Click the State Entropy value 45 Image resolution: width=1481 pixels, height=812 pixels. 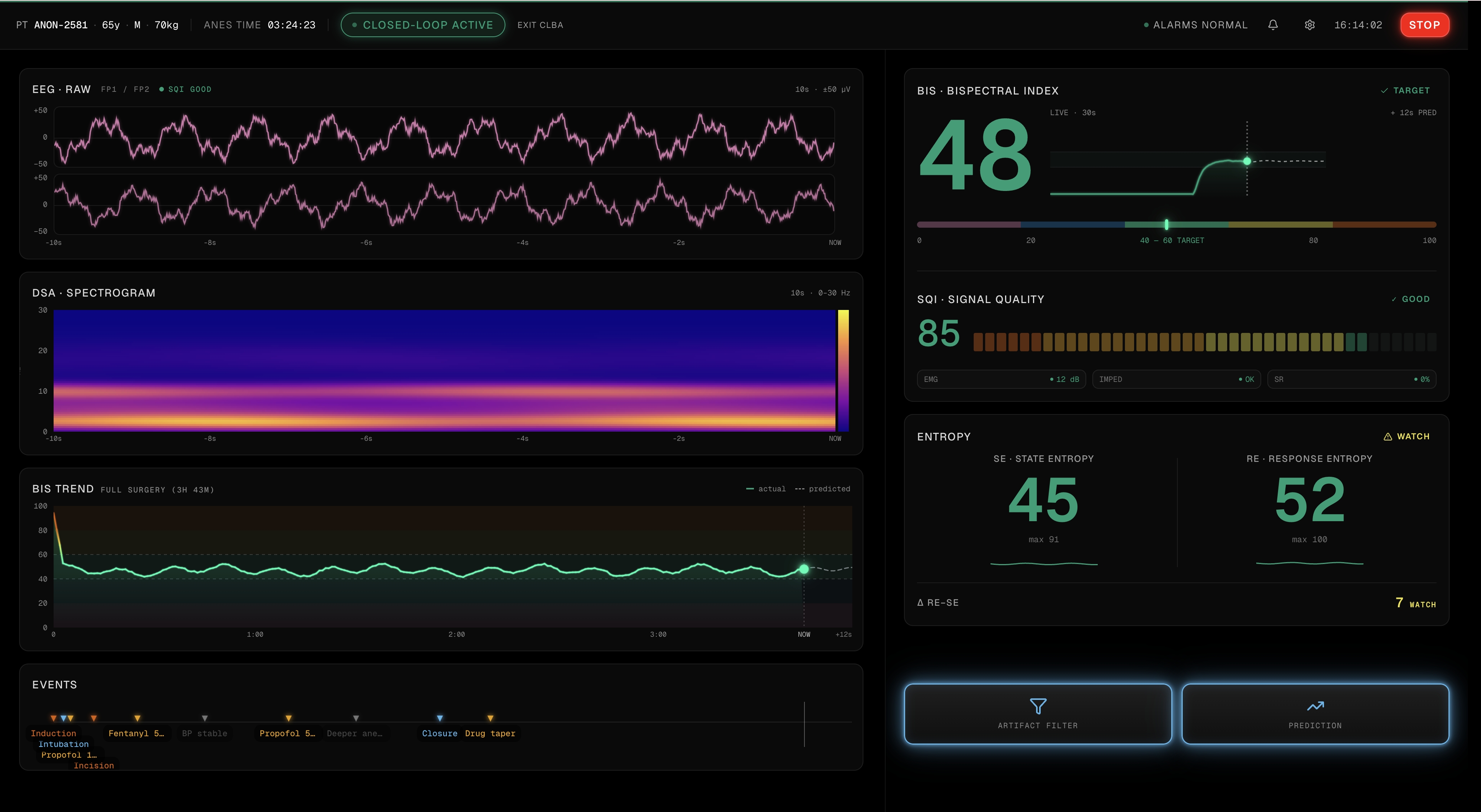[x=1043, y=500]
